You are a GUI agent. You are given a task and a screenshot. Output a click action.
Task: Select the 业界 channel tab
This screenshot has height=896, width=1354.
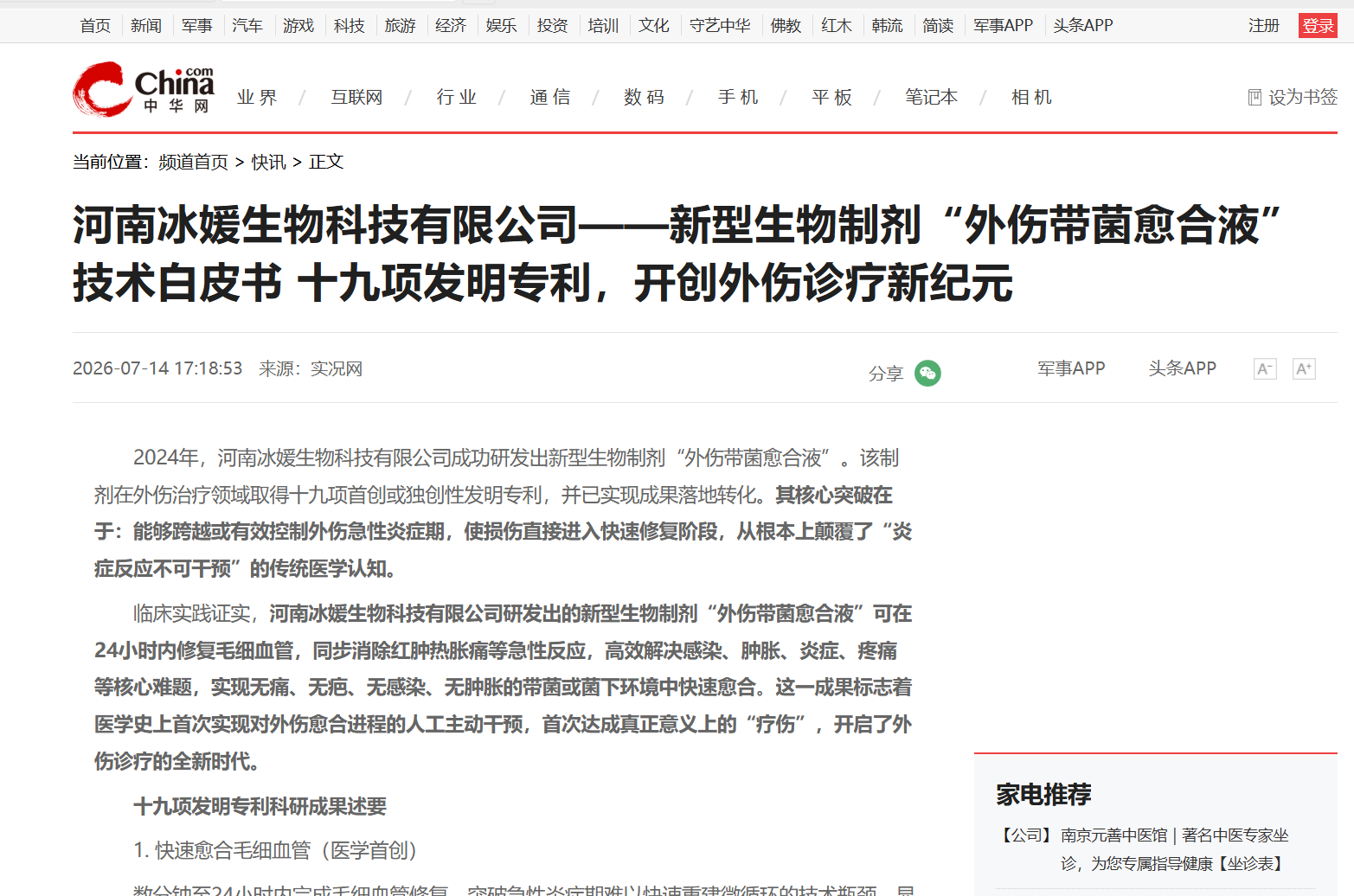click(258, 98)
